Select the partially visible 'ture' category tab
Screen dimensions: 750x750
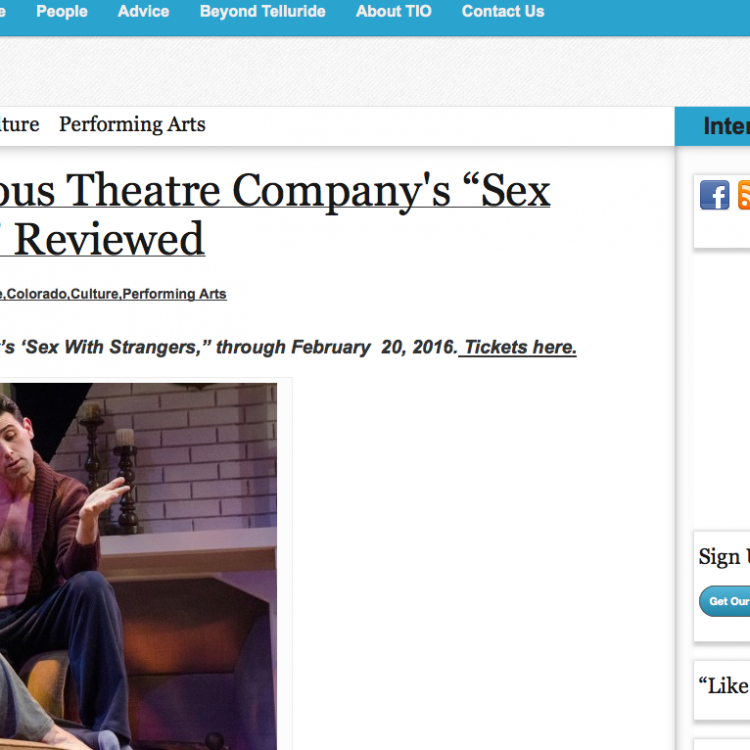tap(19, 124)
